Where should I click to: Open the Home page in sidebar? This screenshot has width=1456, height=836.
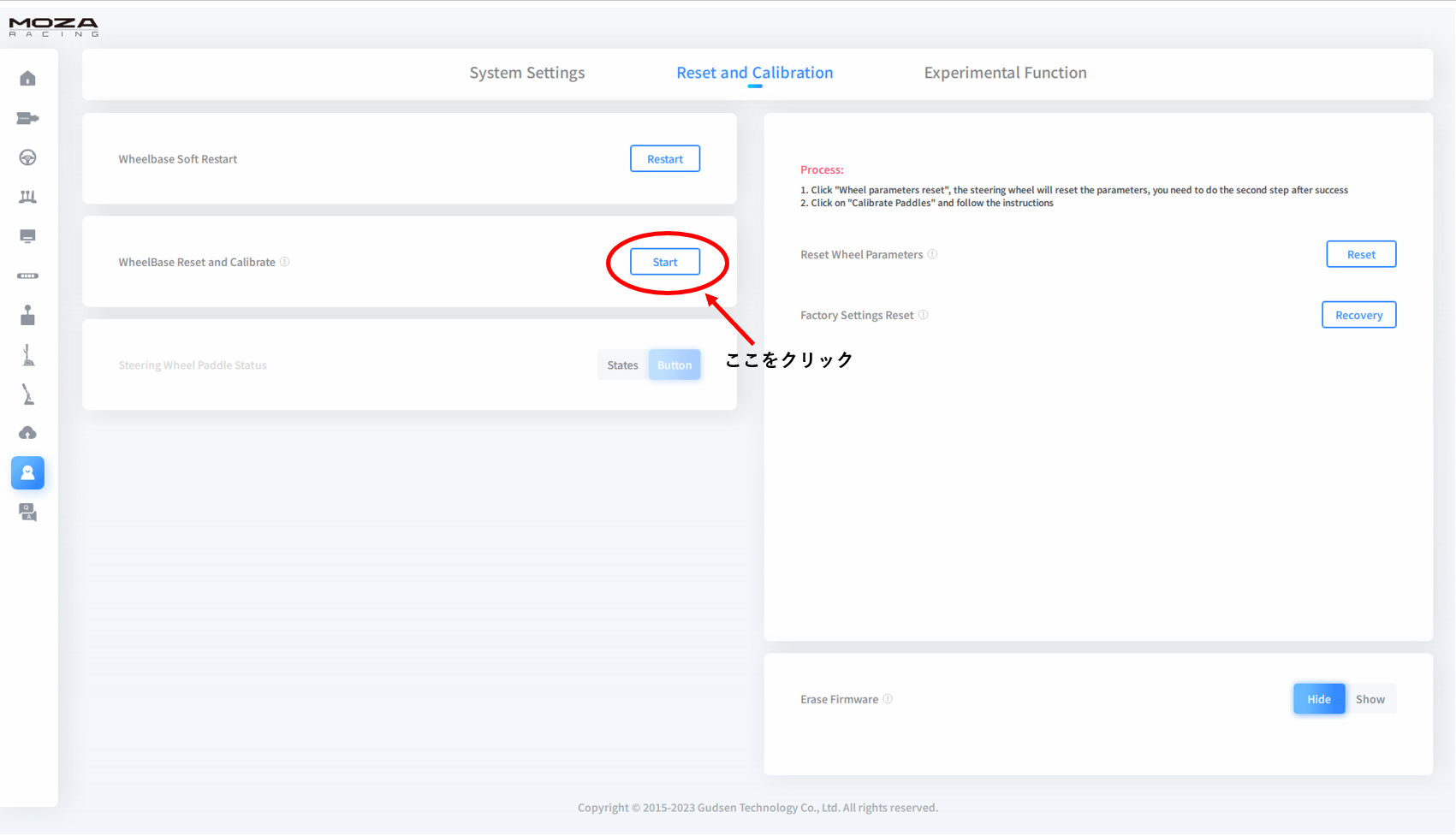click(27, 79)
